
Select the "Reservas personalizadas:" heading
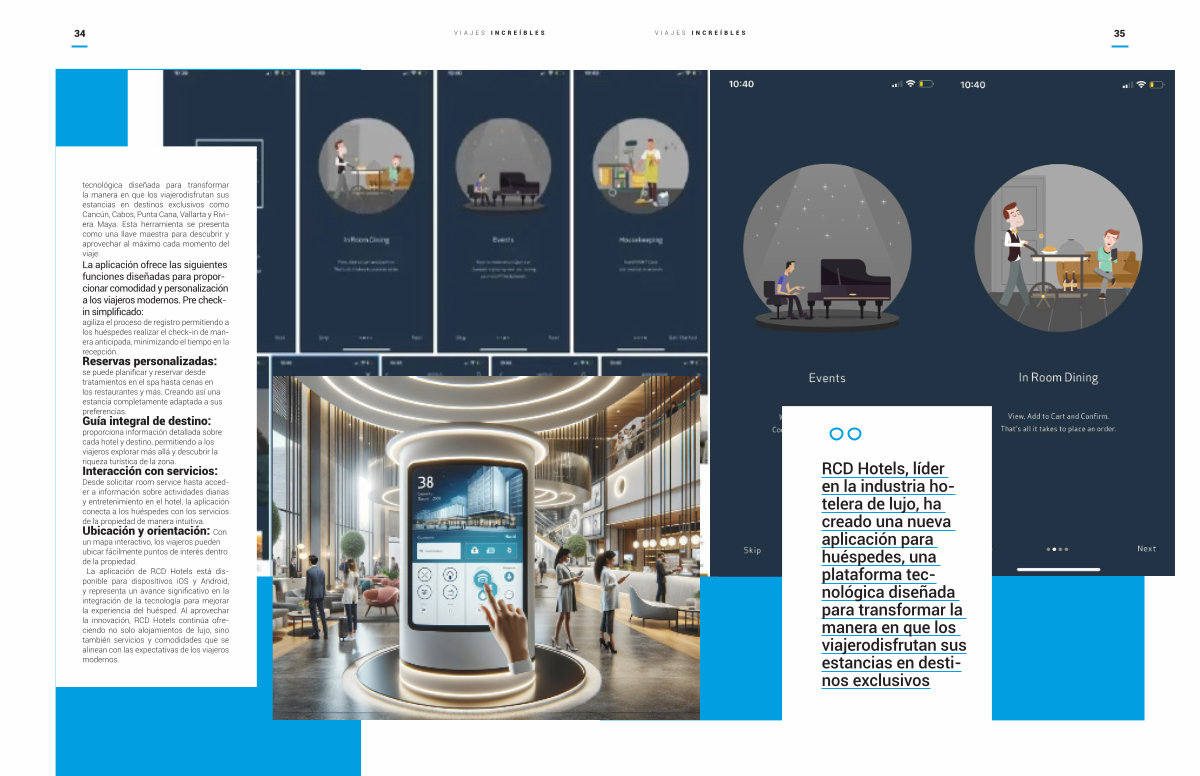(x=149, y=361)
